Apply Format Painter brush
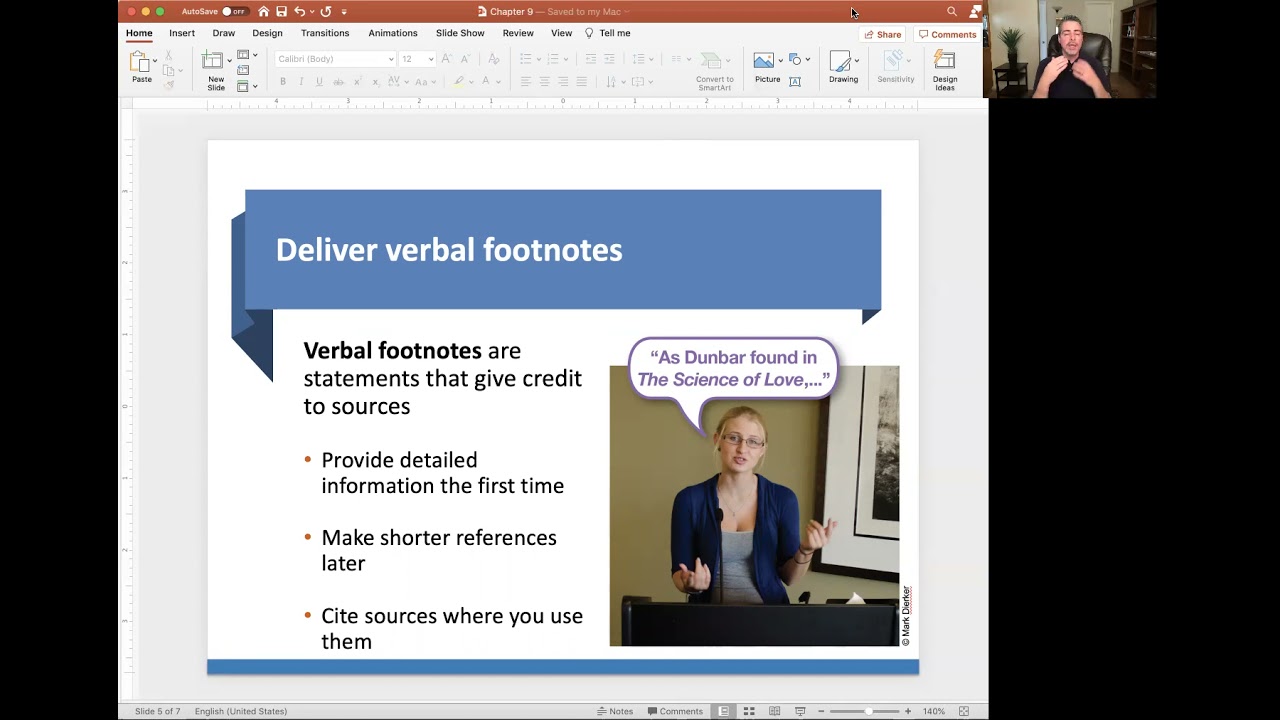 (x=169, y=85)
